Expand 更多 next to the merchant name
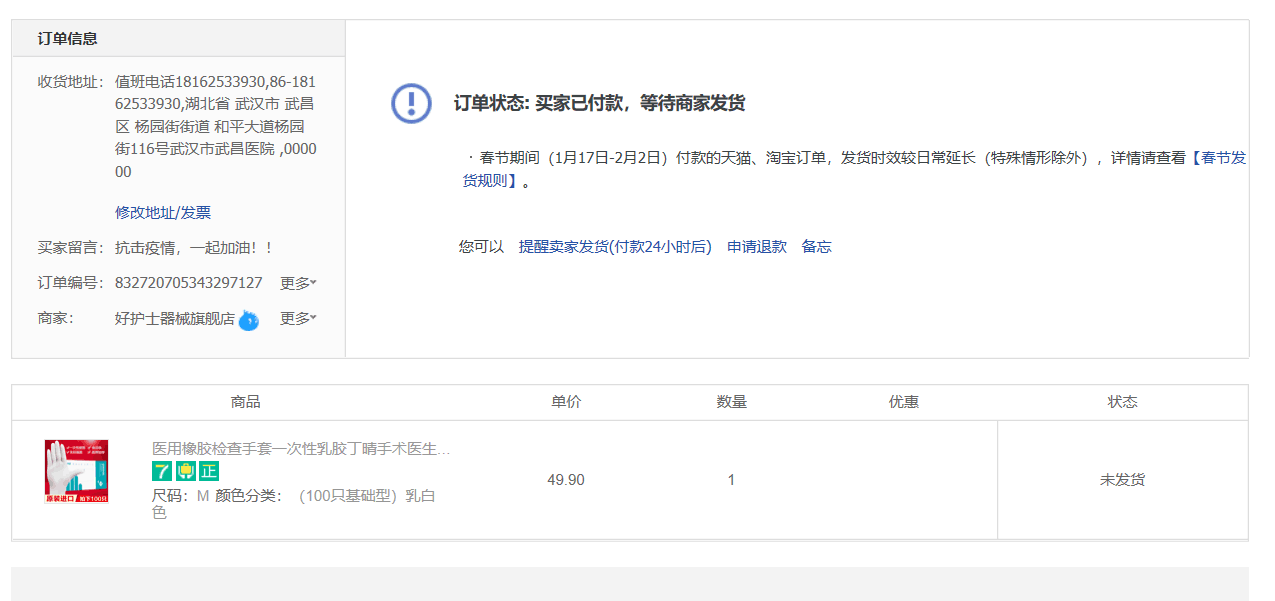Image resolution: width=1275 pixels, height=601 pixels. point(298,318)
